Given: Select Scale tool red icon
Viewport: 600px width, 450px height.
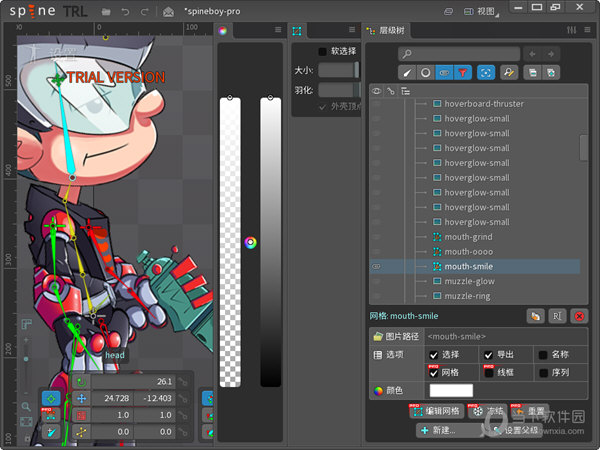Looking at the screenshot, I should click(81, 415).
